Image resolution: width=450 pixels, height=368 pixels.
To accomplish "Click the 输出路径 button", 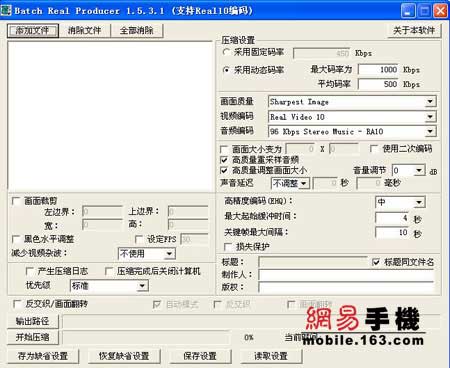I will pyautogui.click(x=33, y=321).
